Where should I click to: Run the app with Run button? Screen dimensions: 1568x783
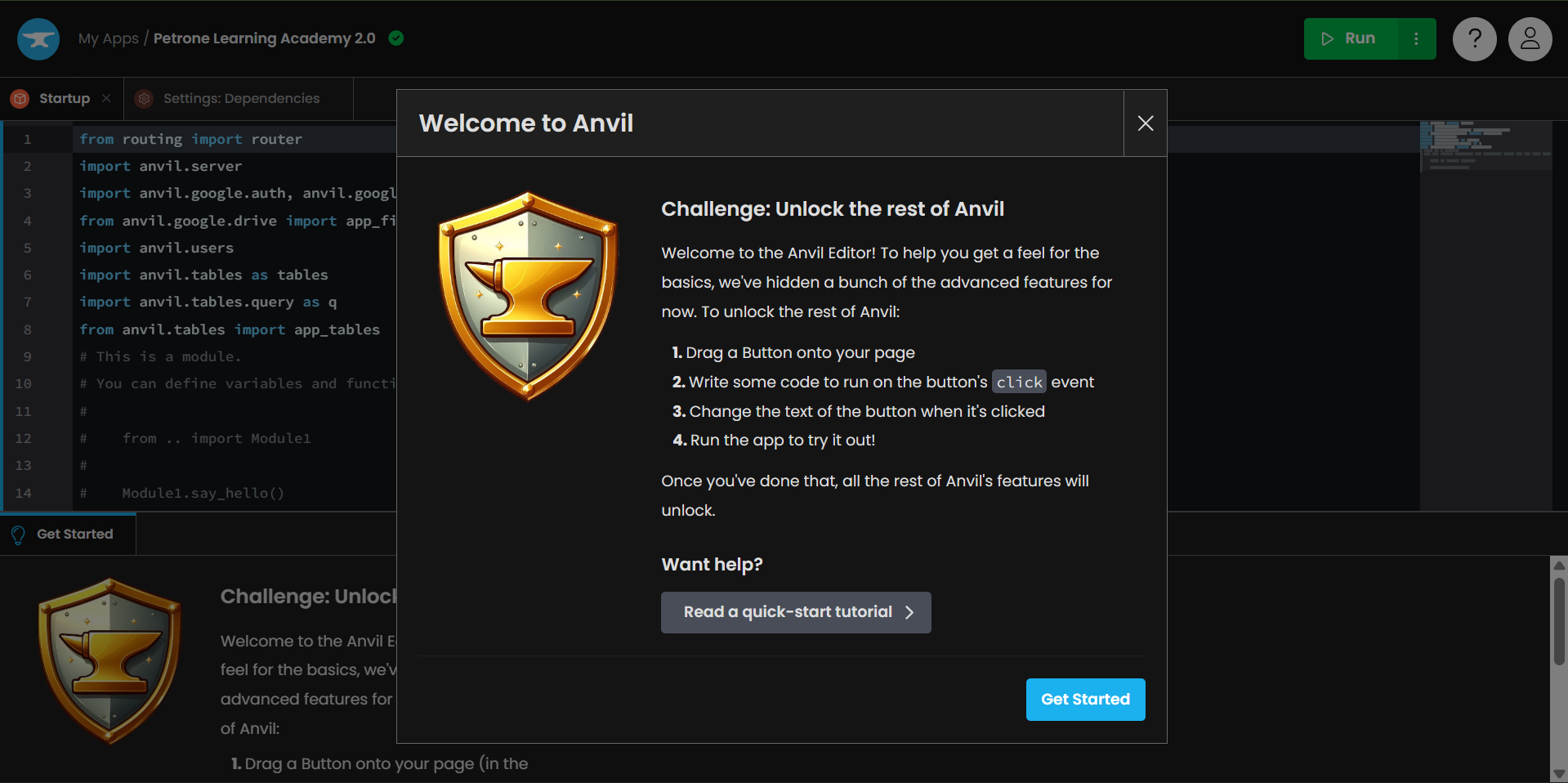1350,39
